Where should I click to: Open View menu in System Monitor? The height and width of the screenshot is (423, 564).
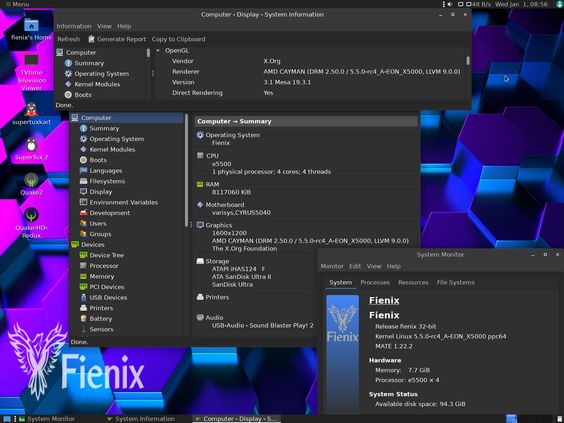pos(374,266)
